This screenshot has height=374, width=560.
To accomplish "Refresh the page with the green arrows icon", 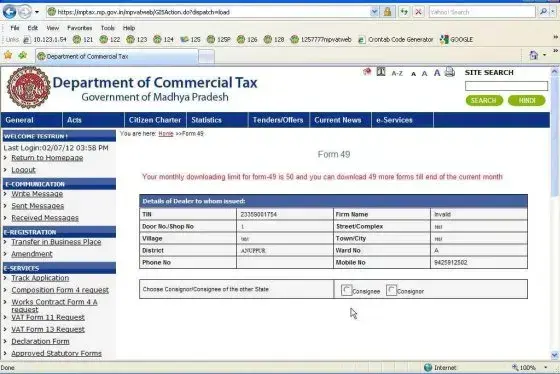I will (404, 12).
